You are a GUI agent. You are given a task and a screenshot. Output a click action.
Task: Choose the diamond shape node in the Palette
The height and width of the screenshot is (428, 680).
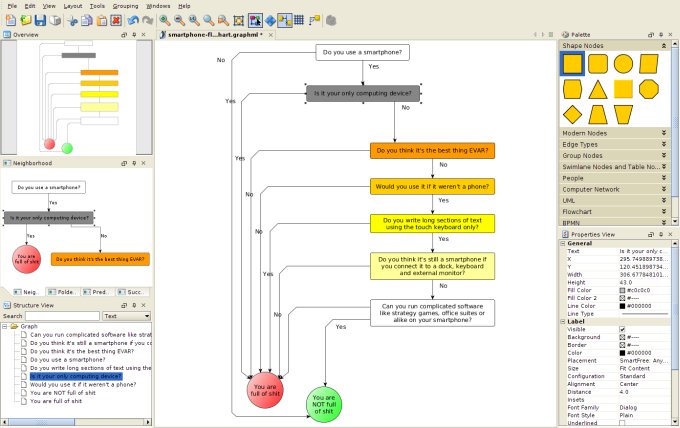coord(572,114)
